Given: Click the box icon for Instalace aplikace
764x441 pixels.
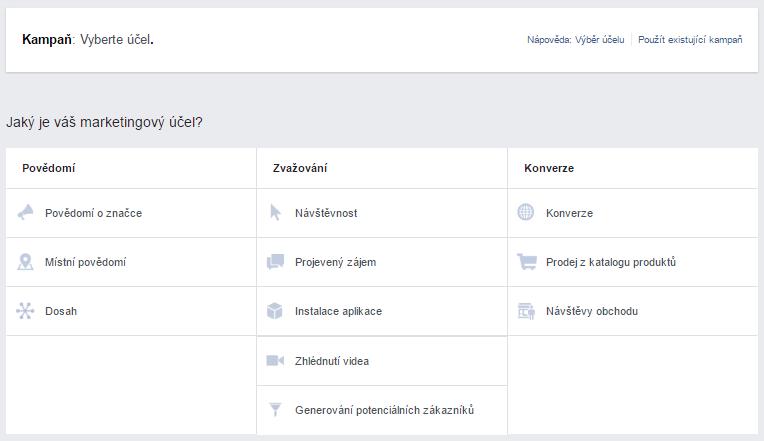Looking at the screenshot, I should click(x=275, y=311).
